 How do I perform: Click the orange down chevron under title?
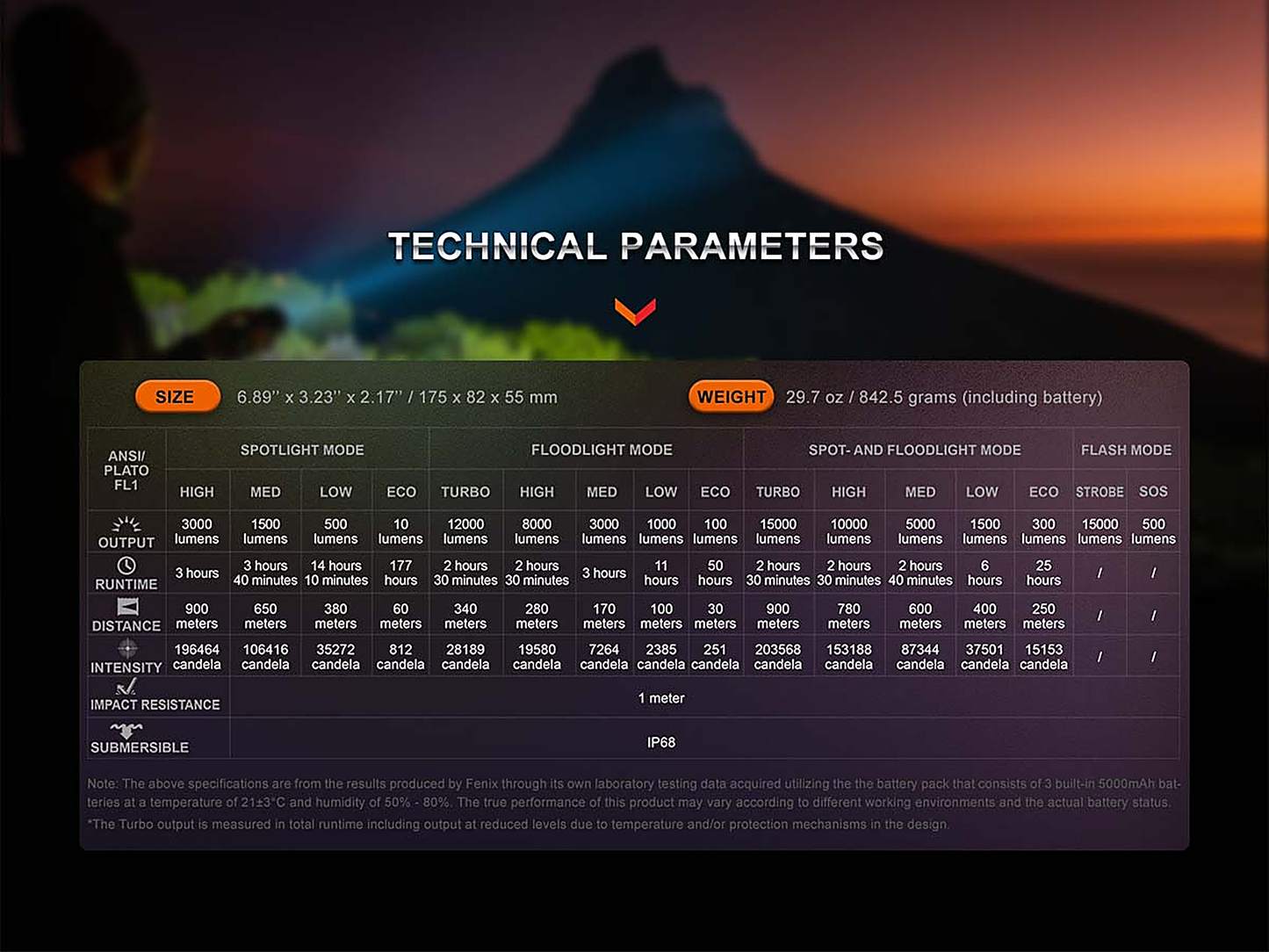point(635,311)
